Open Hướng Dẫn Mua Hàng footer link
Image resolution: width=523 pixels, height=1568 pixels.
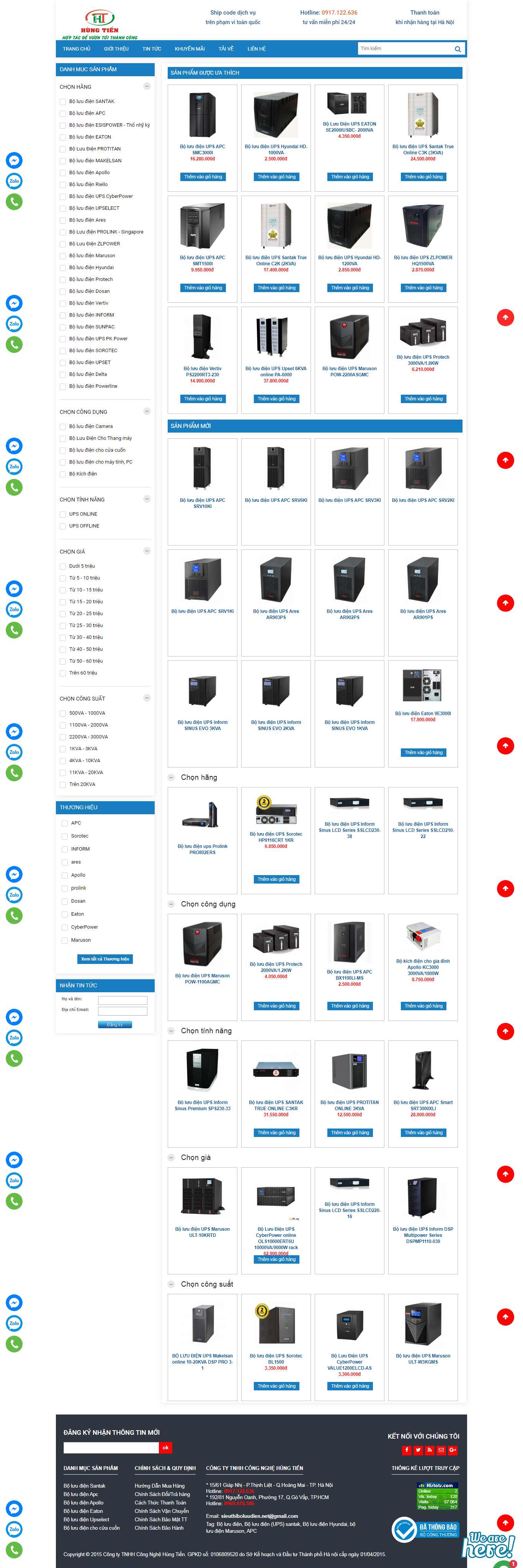[160, 1486]
